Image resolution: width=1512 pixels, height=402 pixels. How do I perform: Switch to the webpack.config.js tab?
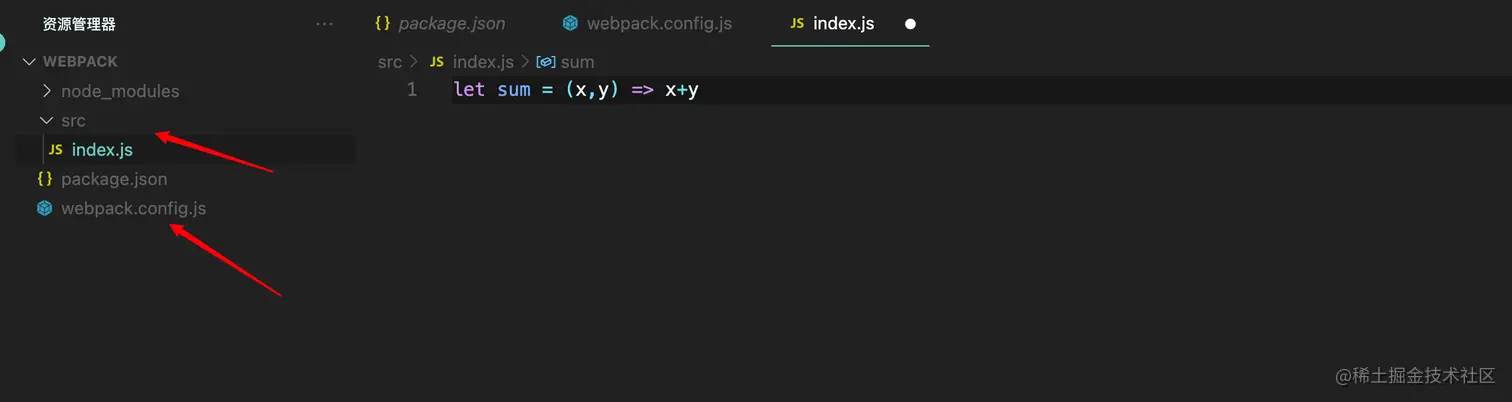point(646,23)
